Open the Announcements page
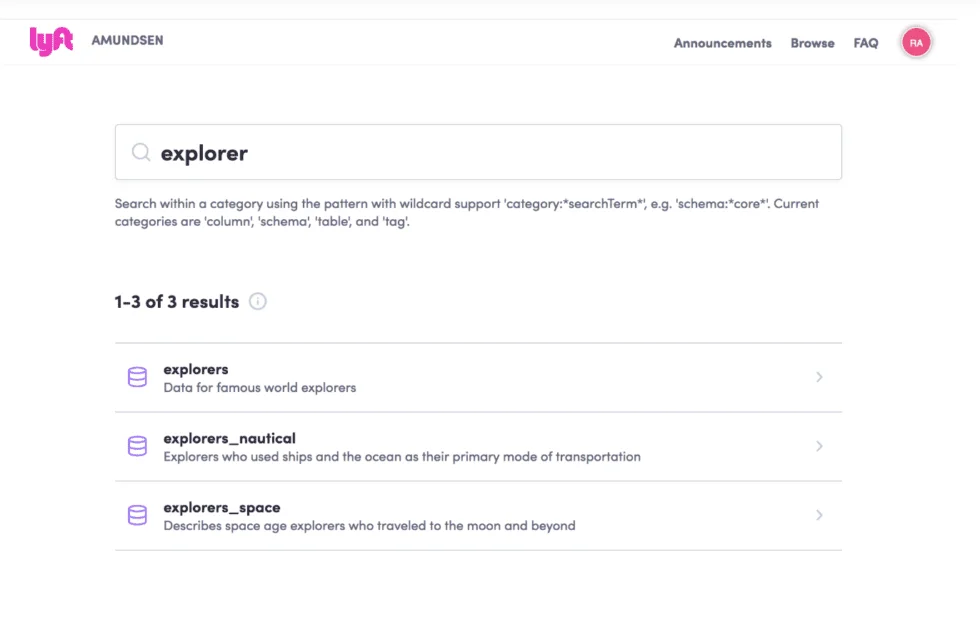This screenshot has width=980, height=617. click(x=722, y=43)
